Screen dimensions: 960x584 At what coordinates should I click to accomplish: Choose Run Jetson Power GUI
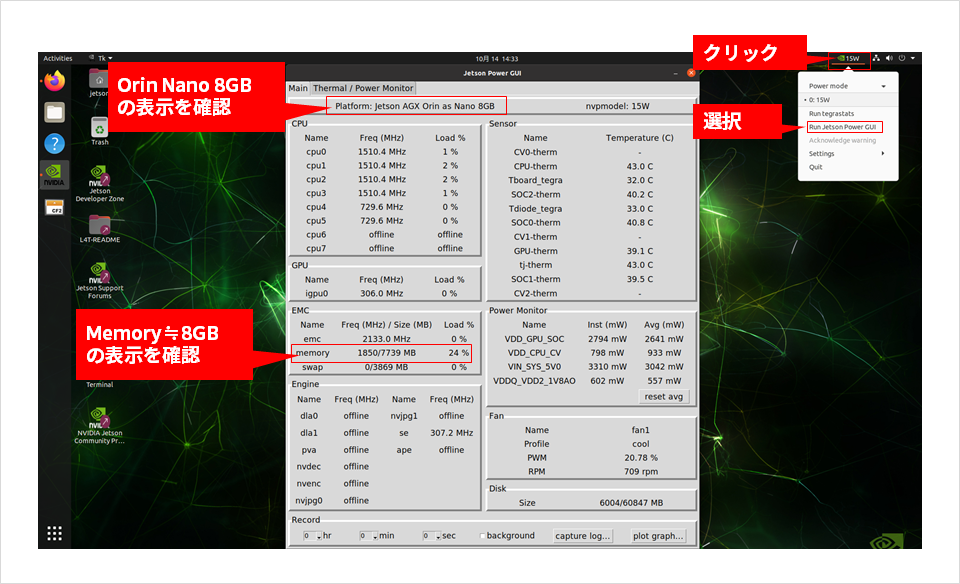[x=844, y=127]
